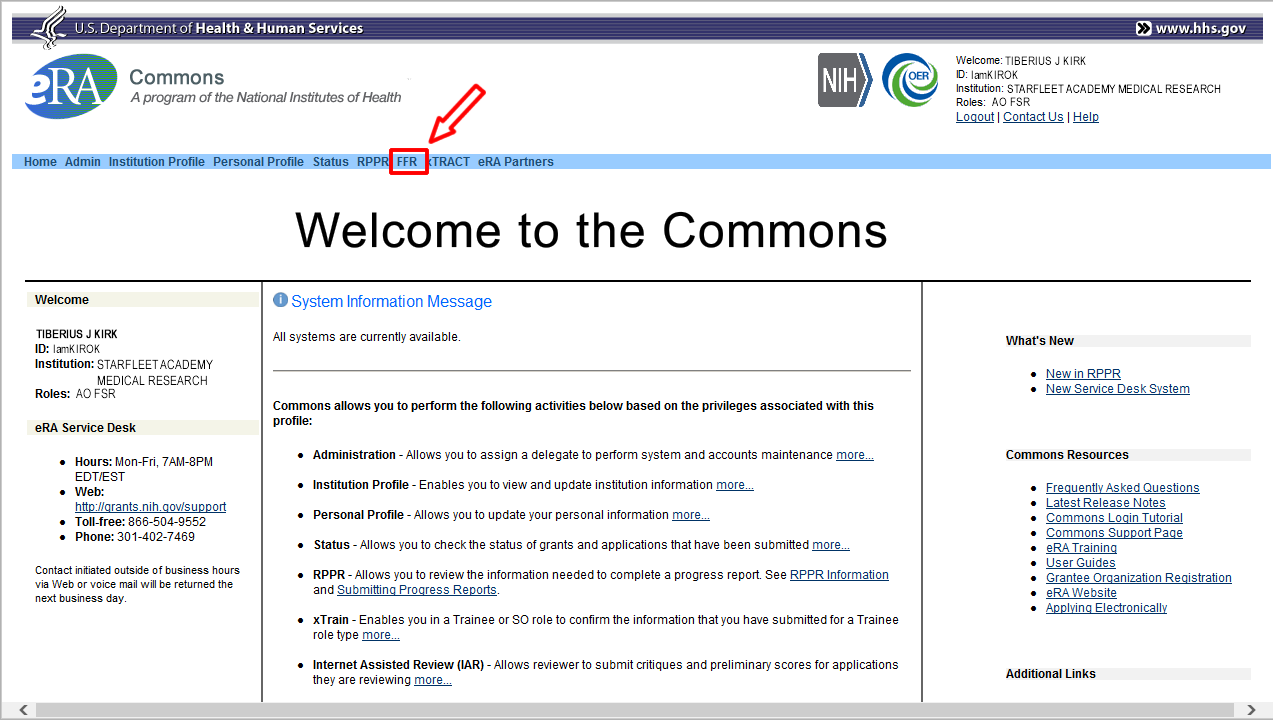Click the OER circular logo
The width and height of the screenshot is (1273, 720).
(x=910, y=80)
